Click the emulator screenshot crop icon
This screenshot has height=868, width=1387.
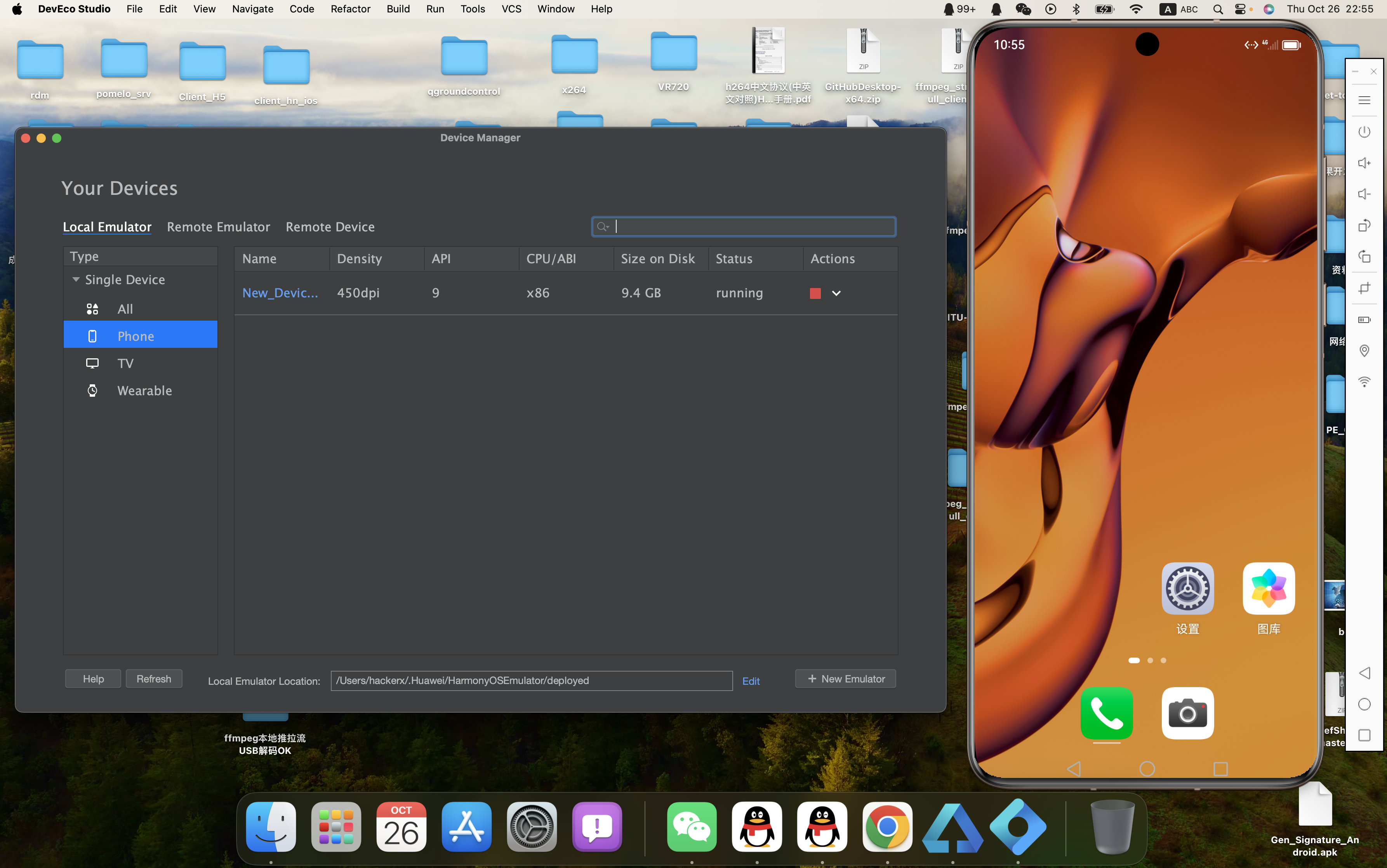coord(1364,288)
